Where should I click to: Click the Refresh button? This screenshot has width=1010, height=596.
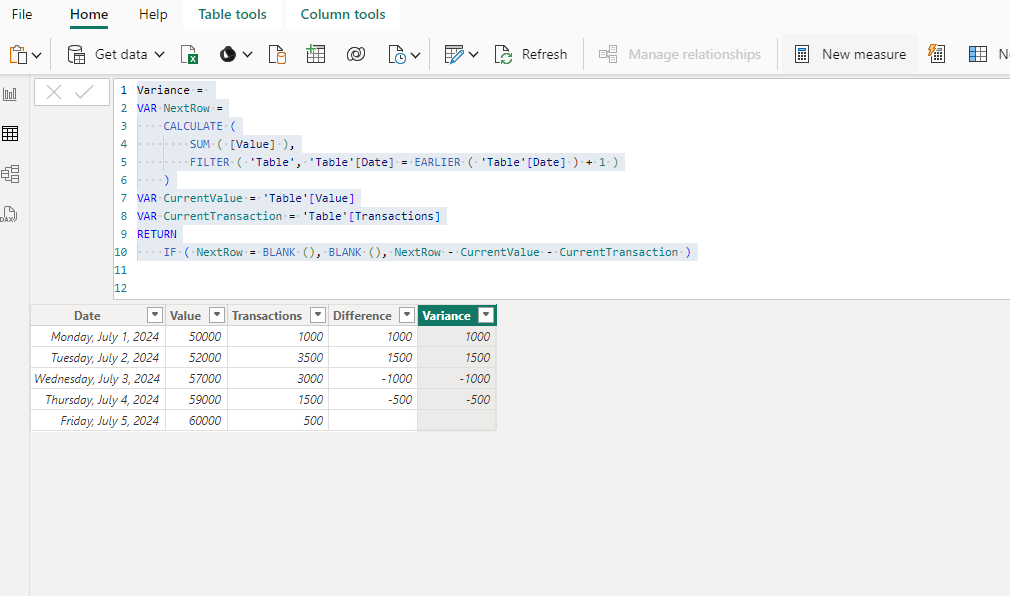(x=531, y=55)
